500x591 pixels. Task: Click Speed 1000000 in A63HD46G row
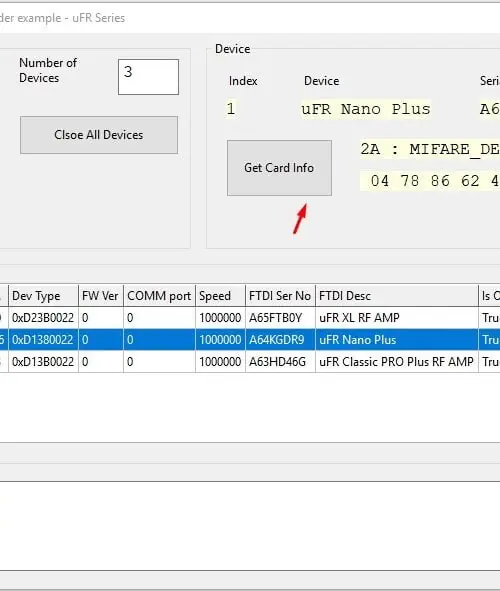[x=220, y=362]
